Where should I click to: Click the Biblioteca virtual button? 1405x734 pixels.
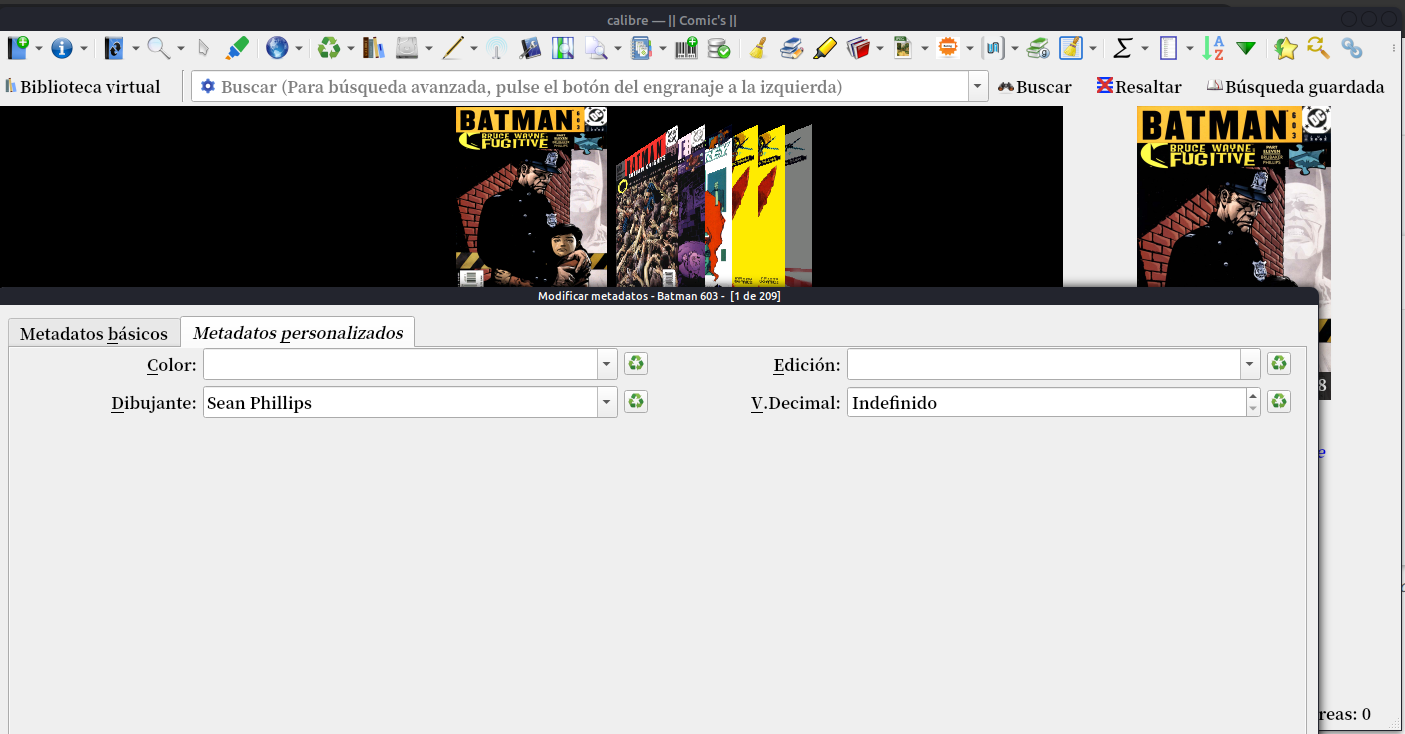[x=83, y=87]
